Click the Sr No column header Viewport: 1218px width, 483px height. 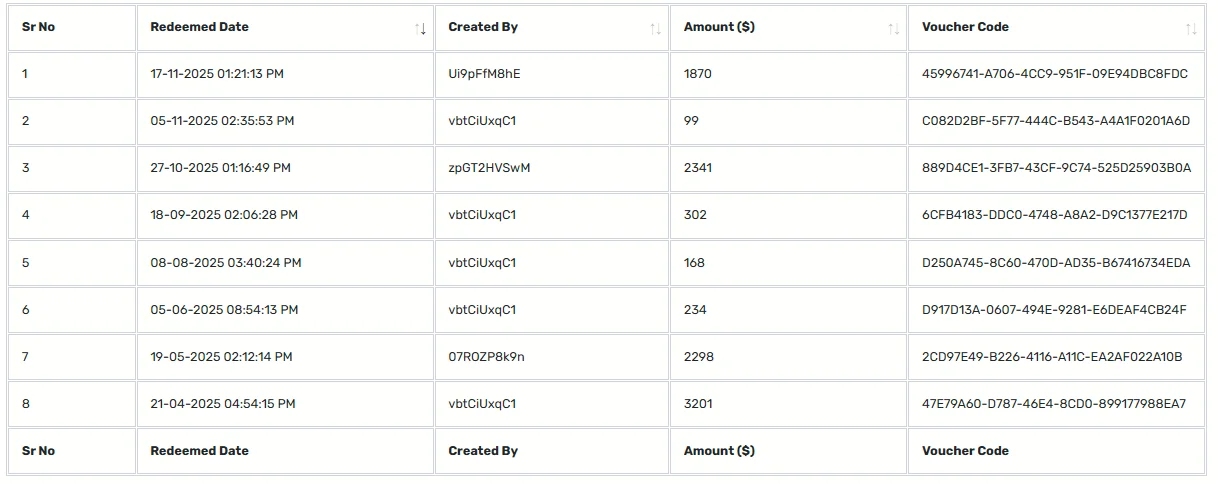72,28
